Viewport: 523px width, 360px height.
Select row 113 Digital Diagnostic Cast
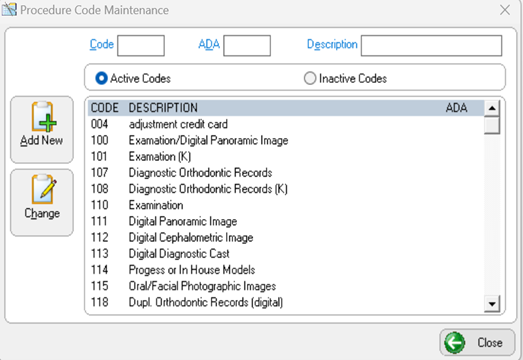pyautogui.click(x=286, y=254)
